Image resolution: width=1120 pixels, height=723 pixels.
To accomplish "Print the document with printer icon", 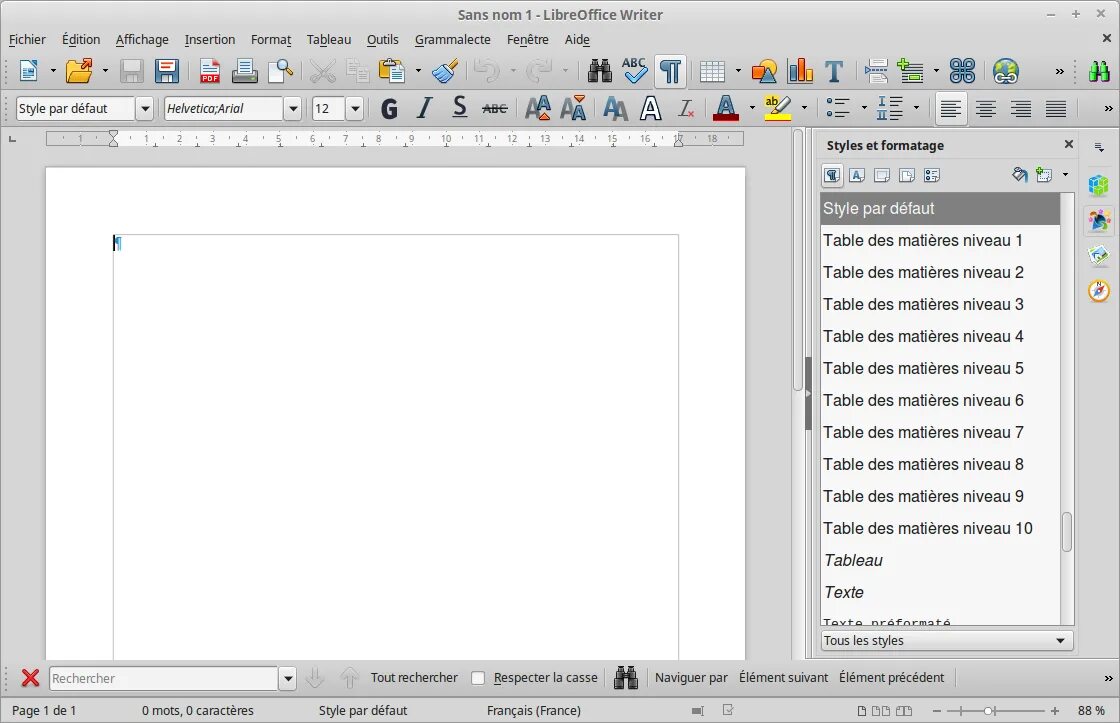I will pos(244,71).
